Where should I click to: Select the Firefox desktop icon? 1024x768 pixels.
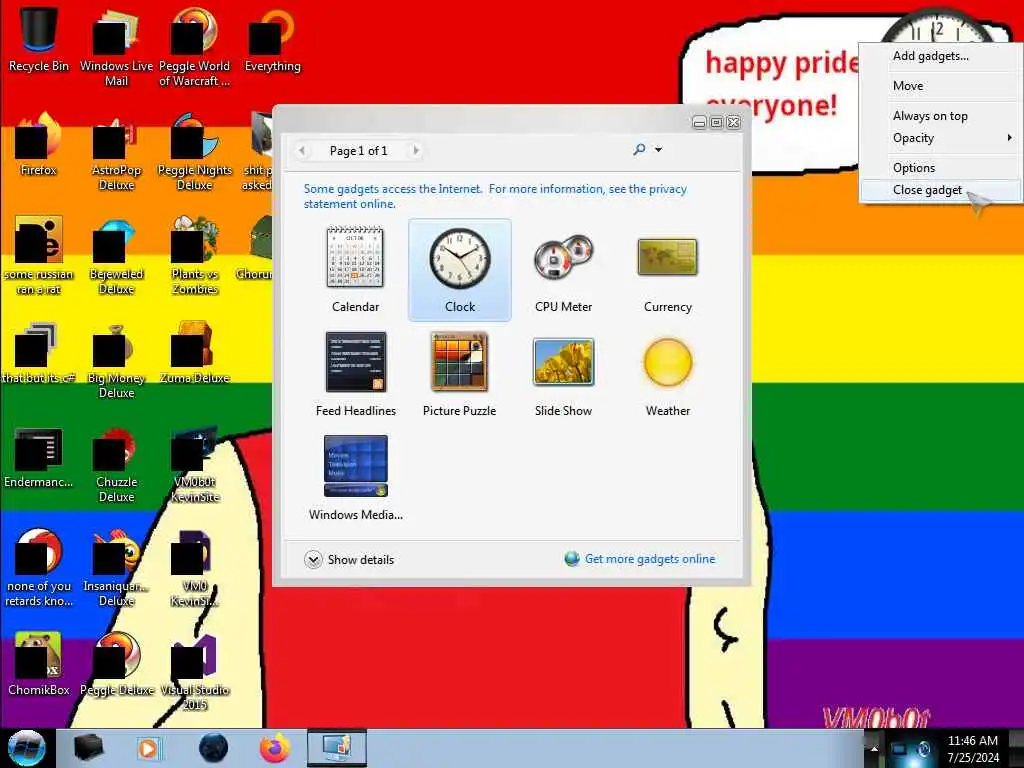[39, 144]
